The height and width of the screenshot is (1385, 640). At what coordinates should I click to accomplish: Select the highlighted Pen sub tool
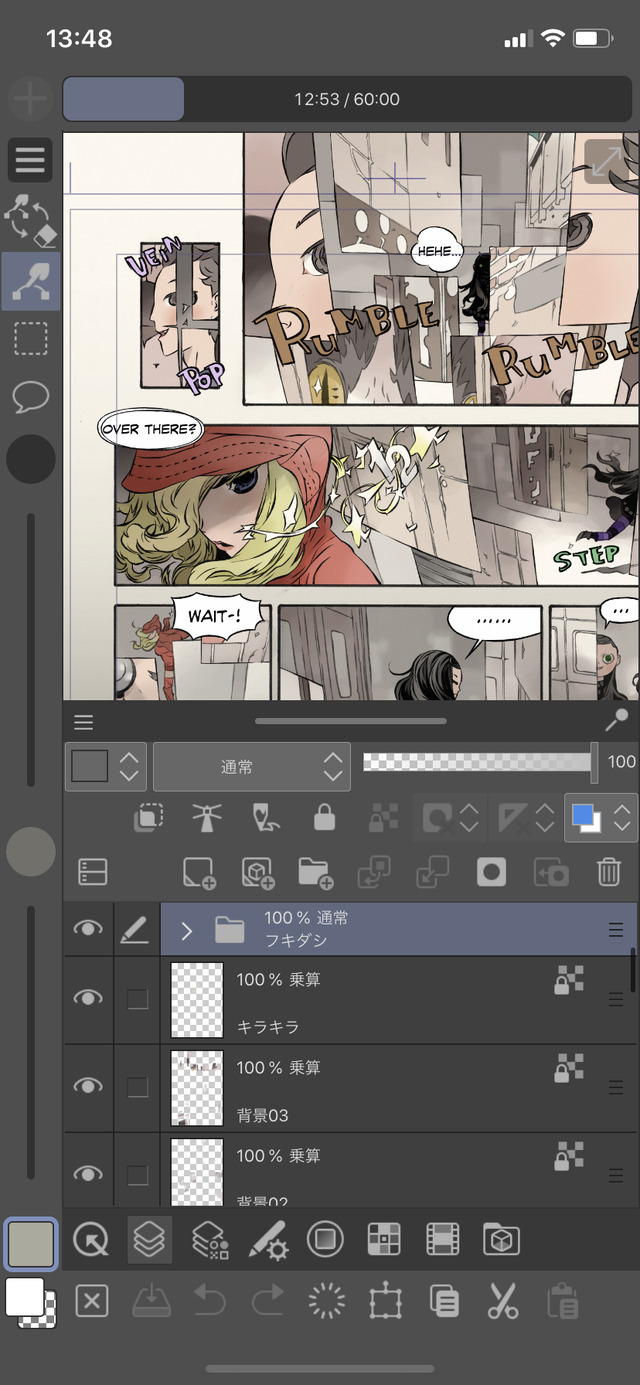point(30,281)
